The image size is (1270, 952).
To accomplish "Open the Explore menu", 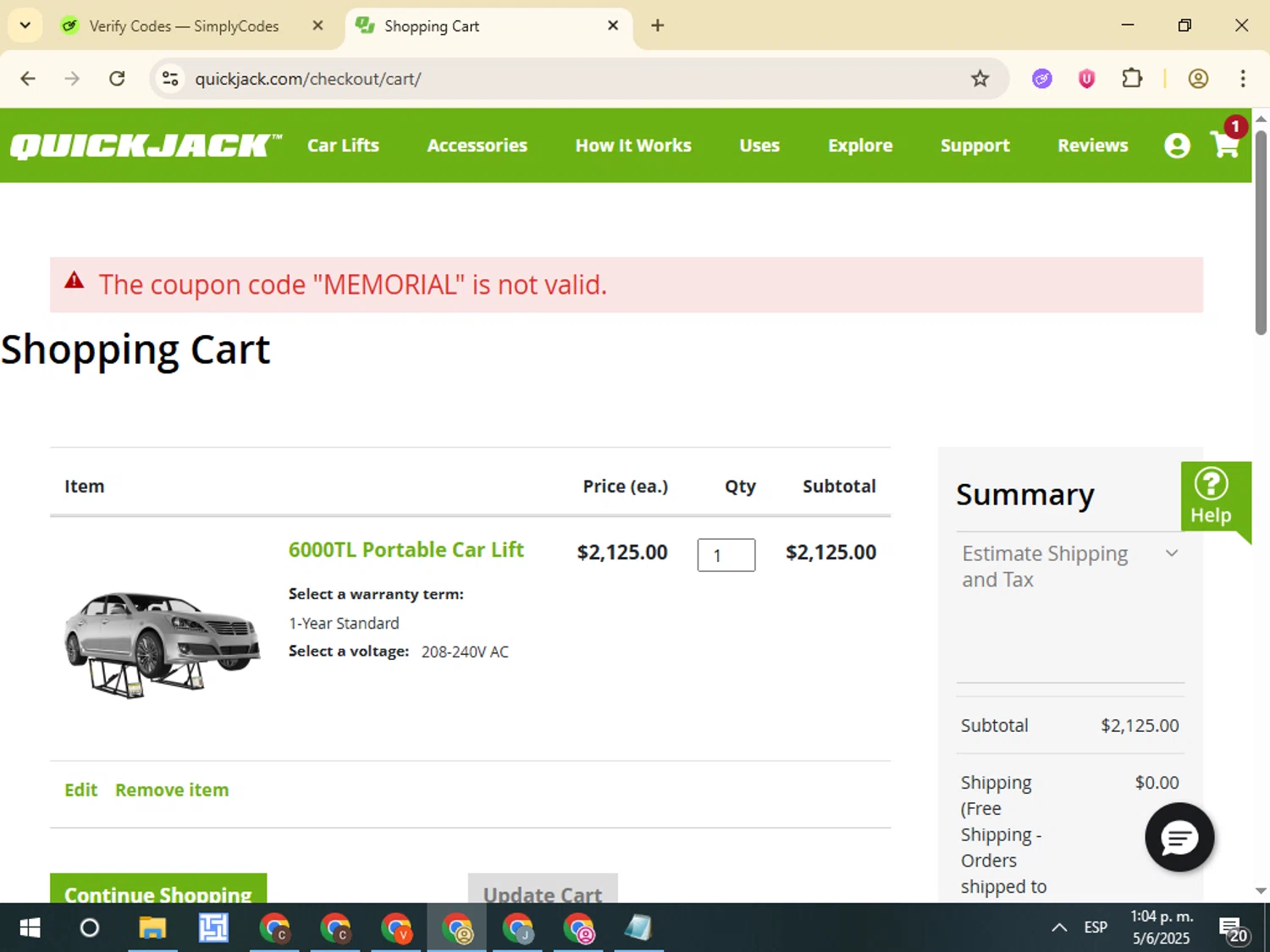I will [860, 146].
